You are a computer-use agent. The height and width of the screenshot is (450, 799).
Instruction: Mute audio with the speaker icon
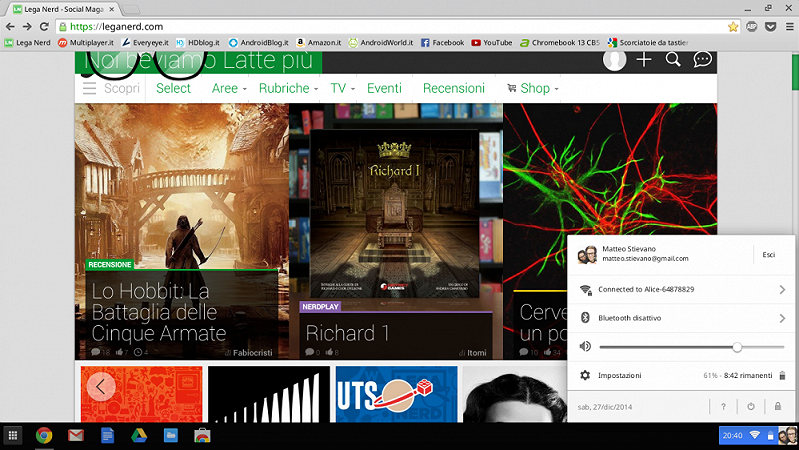585,347
